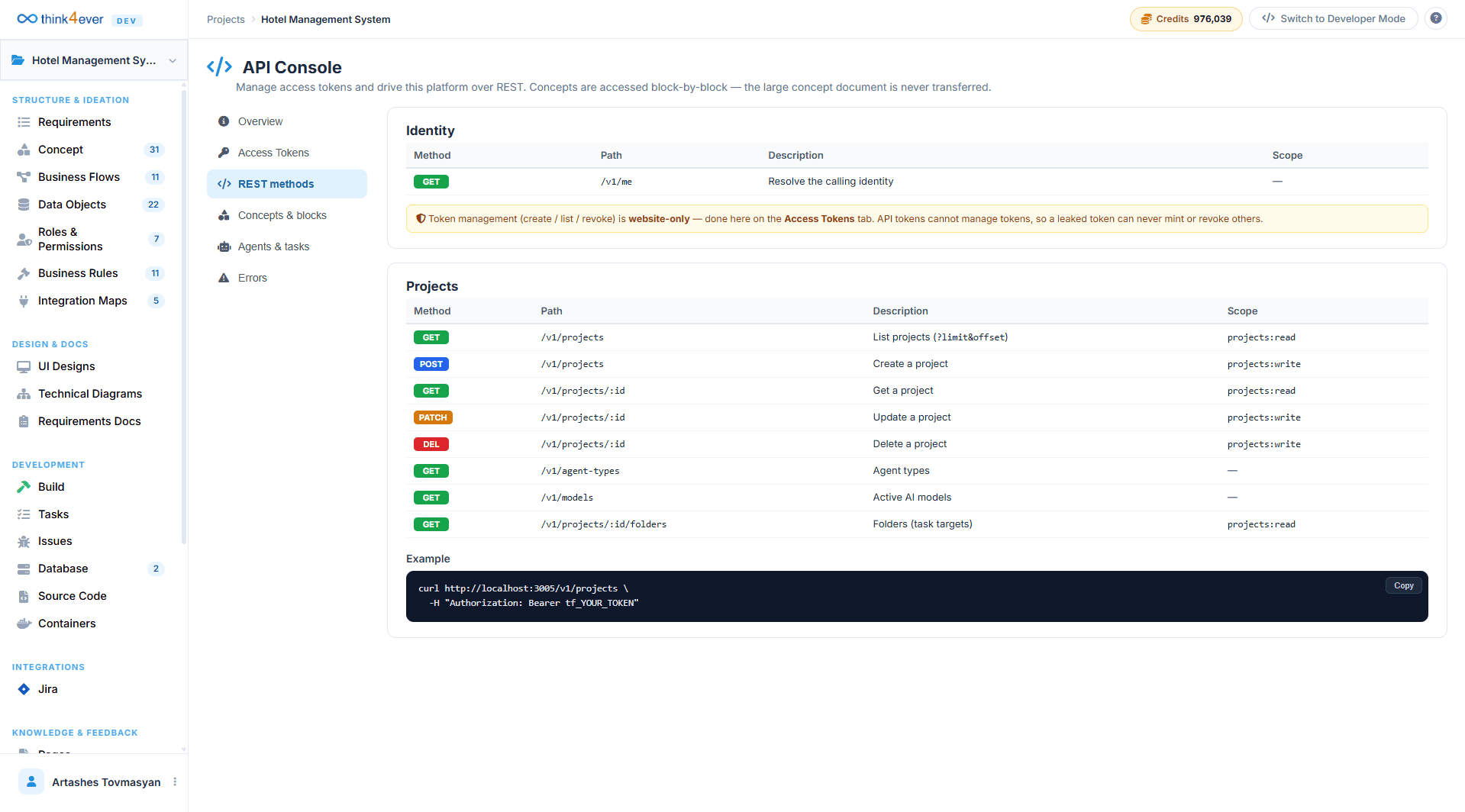Click the example curl code block

coord(917,596)
